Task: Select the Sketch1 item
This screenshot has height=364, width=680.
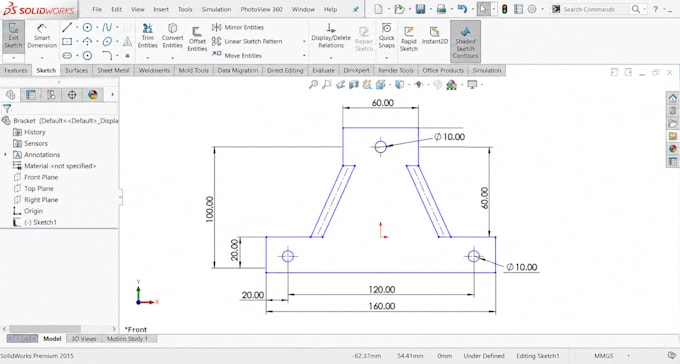Action: tap(35, 222)
